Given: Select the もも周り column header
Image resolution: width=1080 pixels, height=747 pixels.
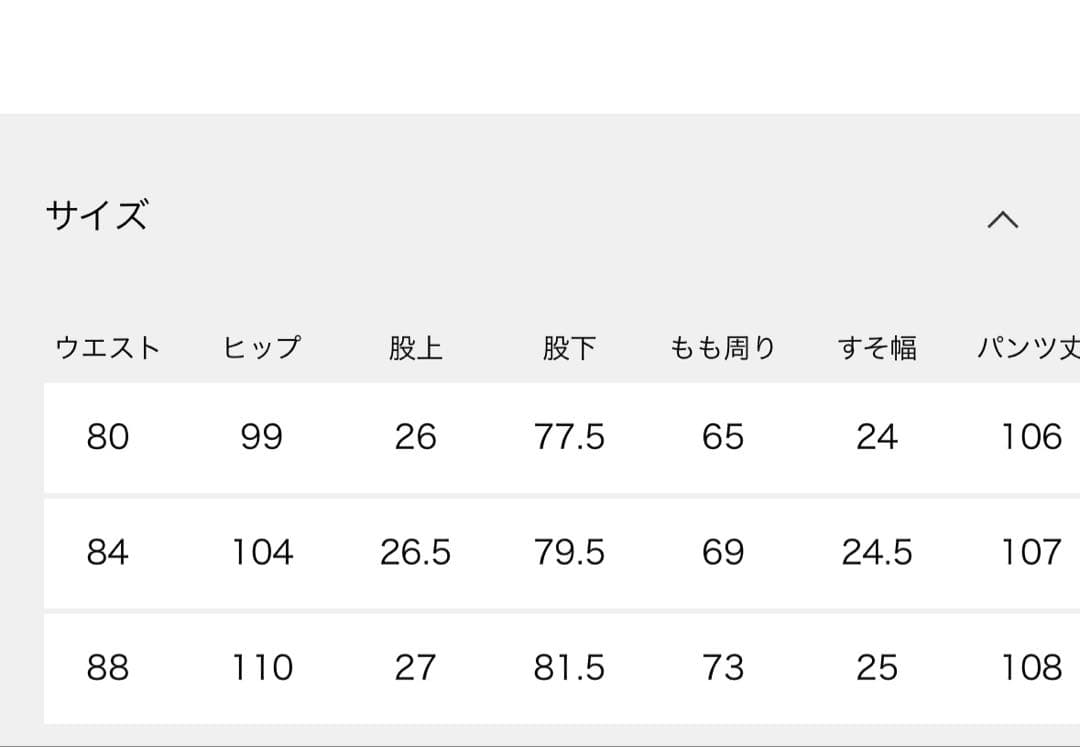Looking at the screenshot, I should point(724,347).
